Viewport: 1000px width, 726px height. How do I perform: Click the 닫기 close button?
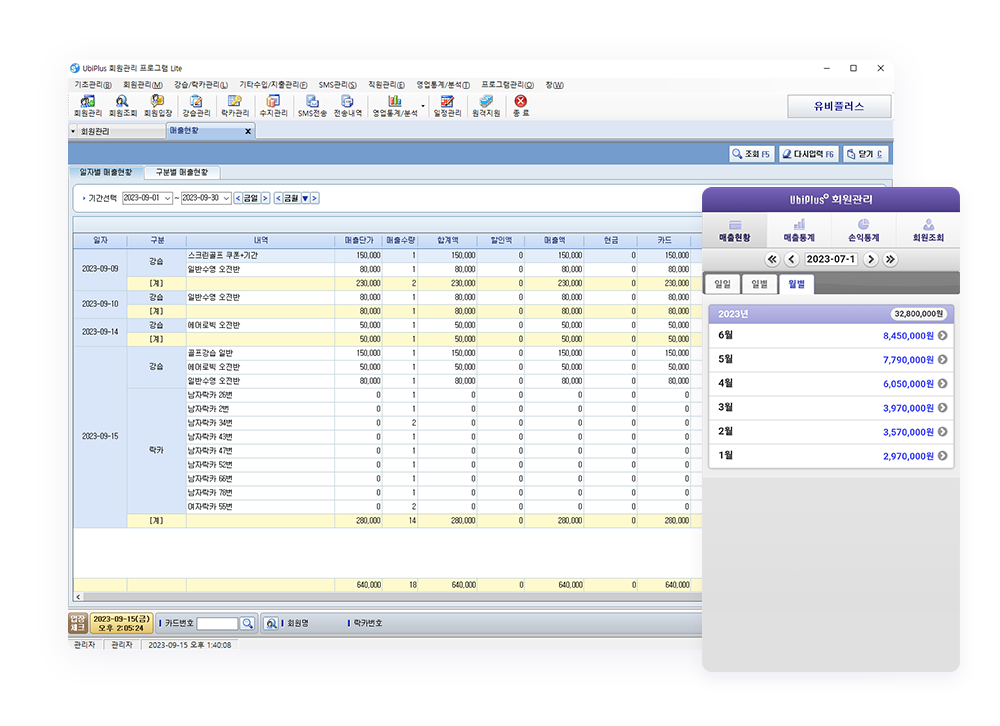pyautogui.click(x=865, y=154)
